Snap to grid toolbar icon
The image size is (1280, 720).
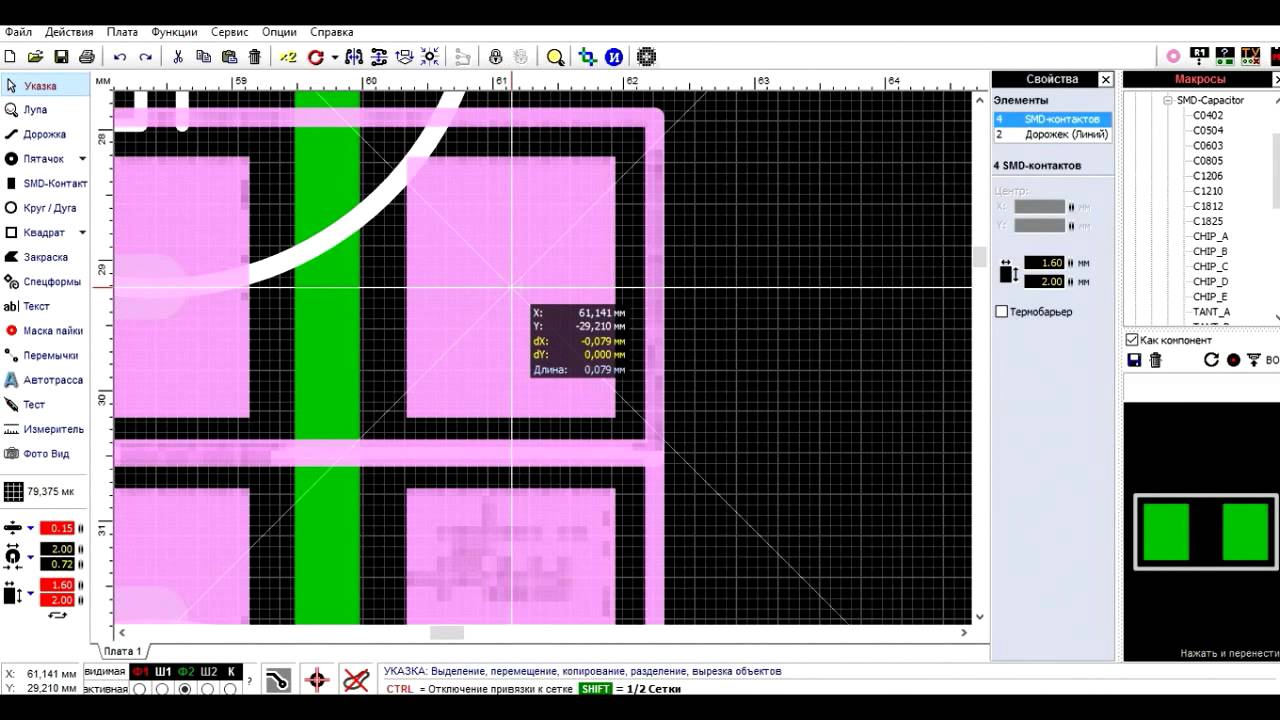coord(430,57)
